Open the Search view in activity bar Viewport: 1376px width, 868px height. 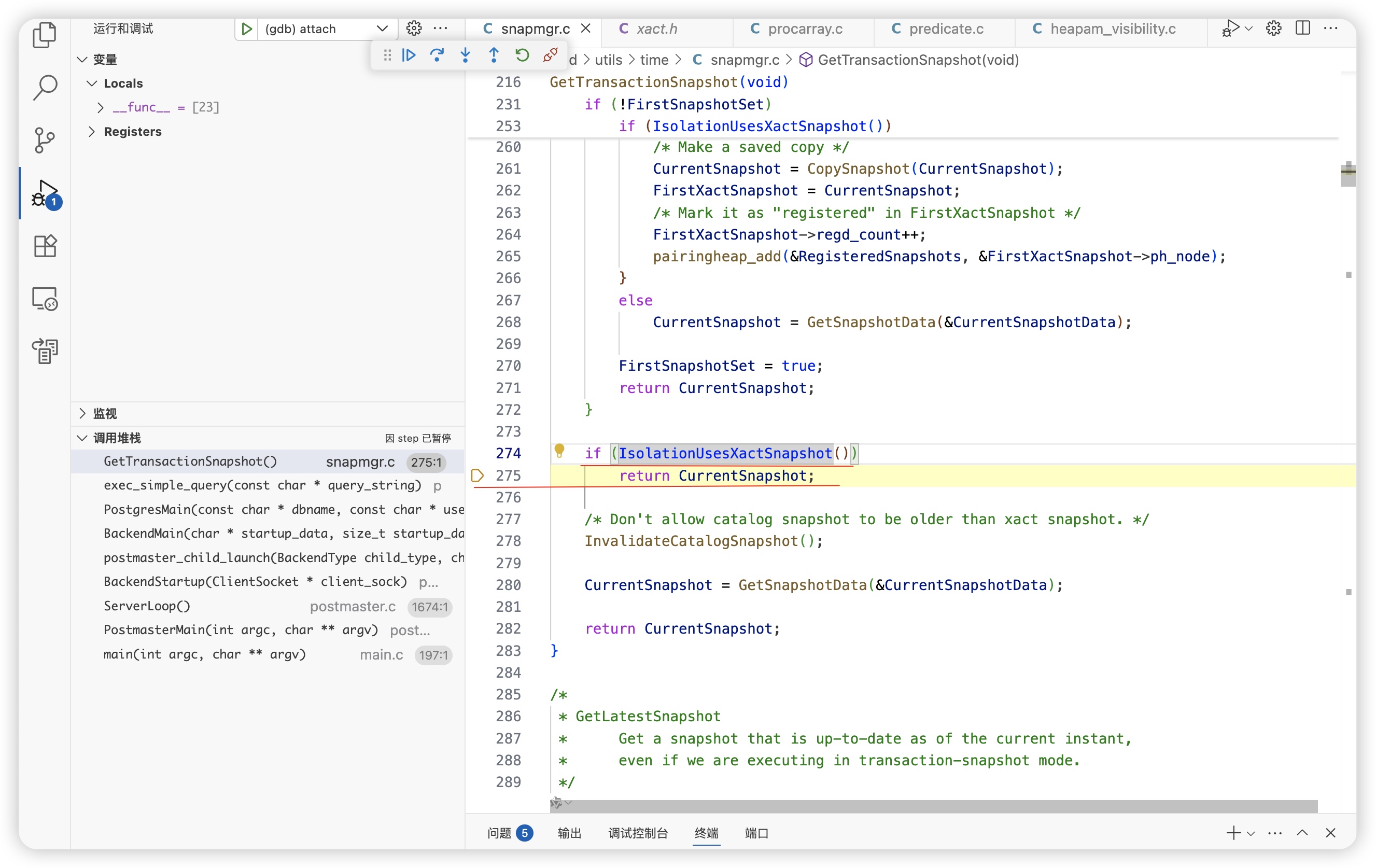pyautogui.click(x=45, y=88)
